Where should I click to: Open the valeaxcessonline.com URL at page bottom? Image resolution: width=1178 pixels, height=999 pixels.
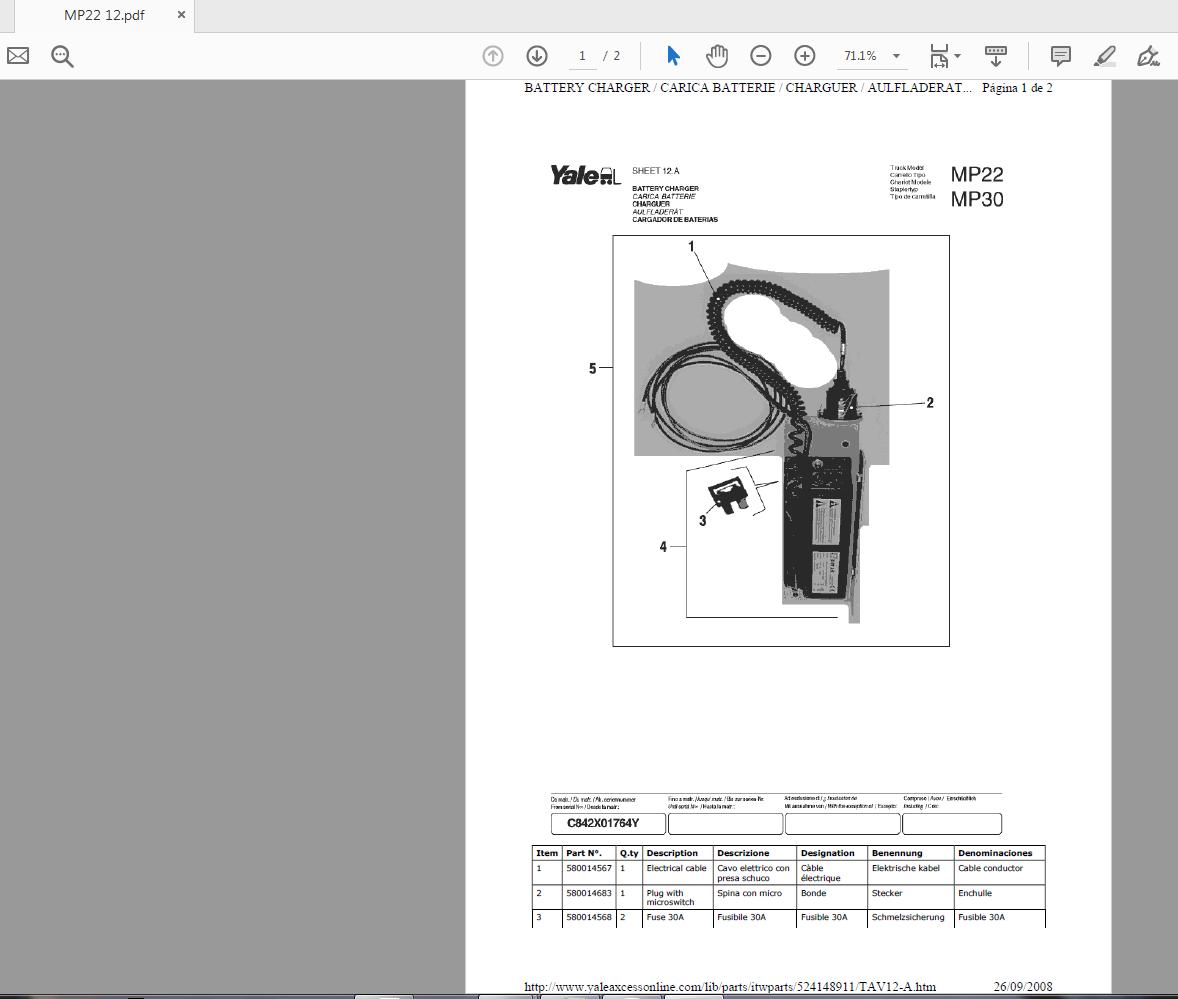(729, 986)
